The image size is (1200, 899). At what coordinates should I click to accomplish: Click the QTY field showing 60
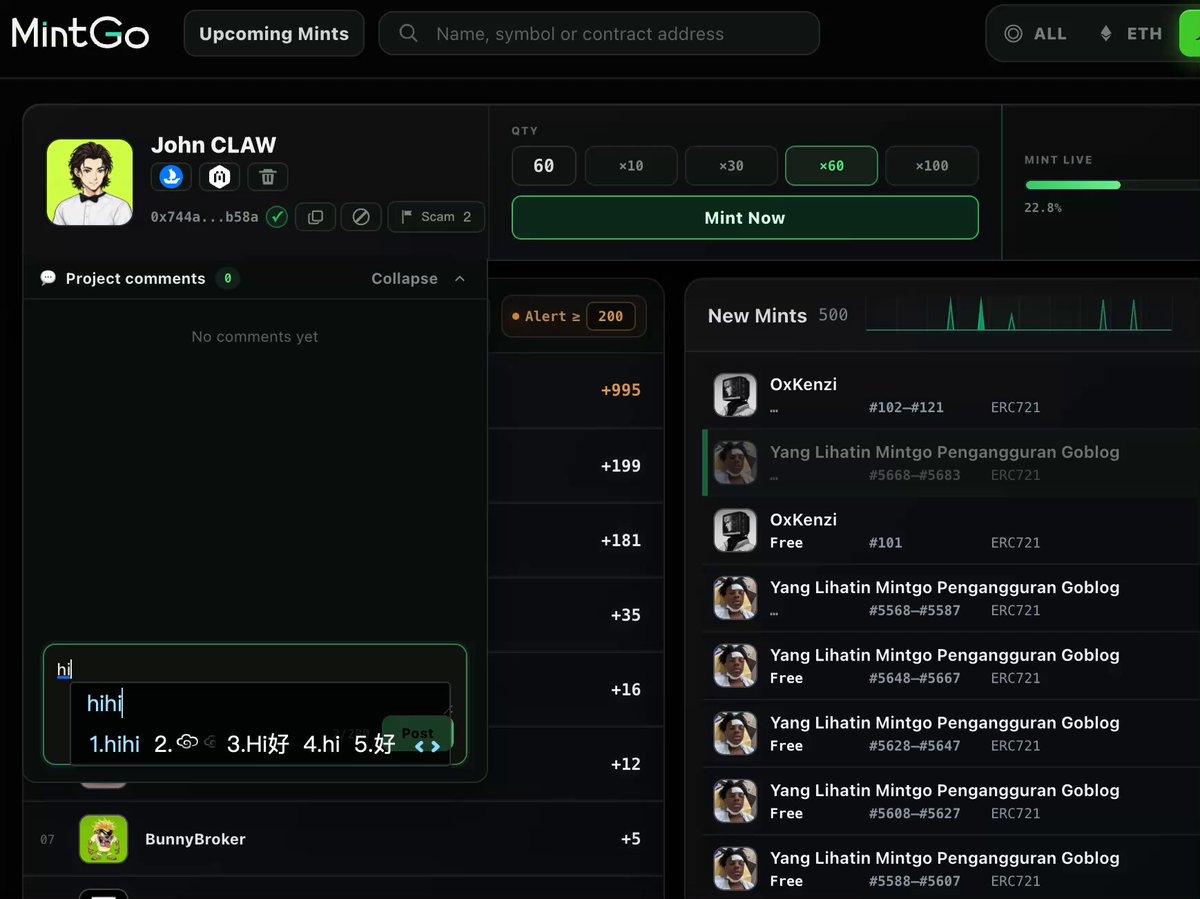(544, 166)
